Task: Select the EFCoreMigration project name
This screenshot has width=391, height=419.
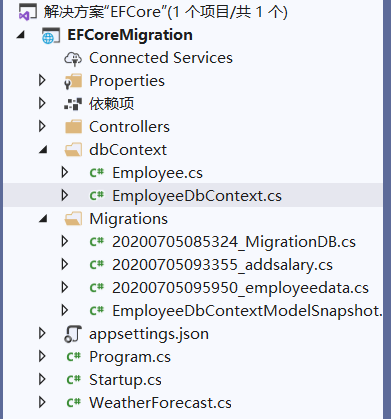Action: 130,35
